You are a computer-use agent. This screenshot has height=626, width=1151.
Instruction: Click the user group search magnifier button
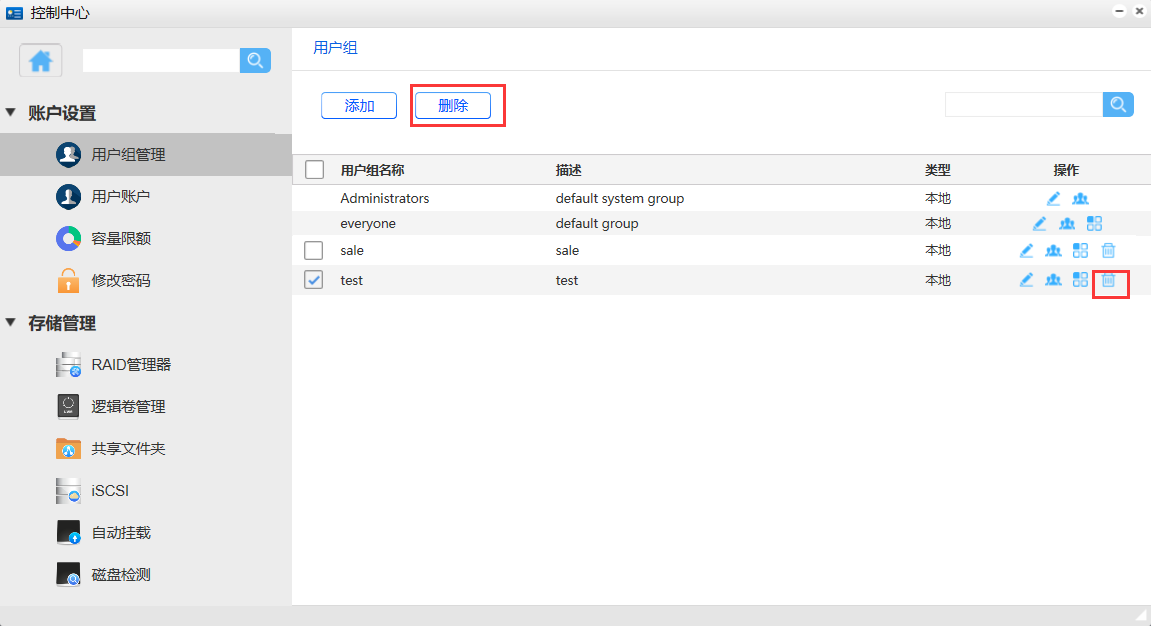[x=1118, y=104]
